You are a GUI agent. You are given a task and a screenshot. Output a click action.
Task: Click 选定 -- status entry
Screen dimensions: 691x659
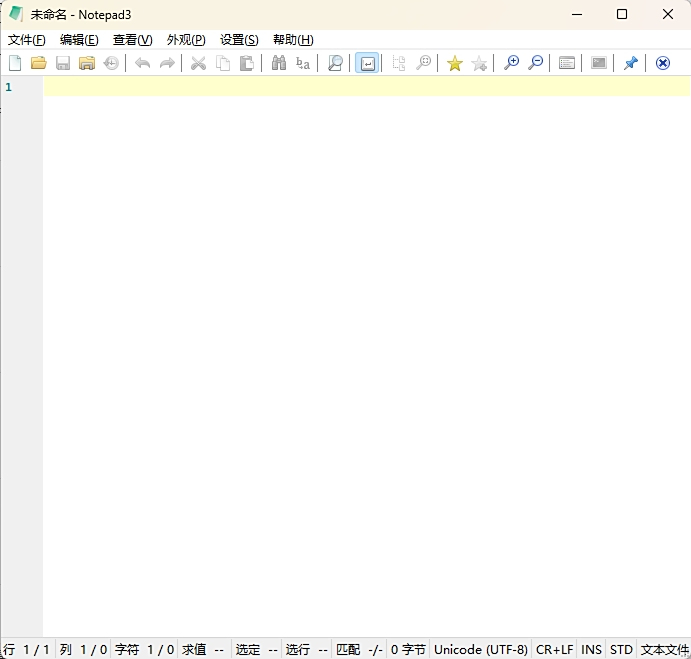[x=256, y=649]
